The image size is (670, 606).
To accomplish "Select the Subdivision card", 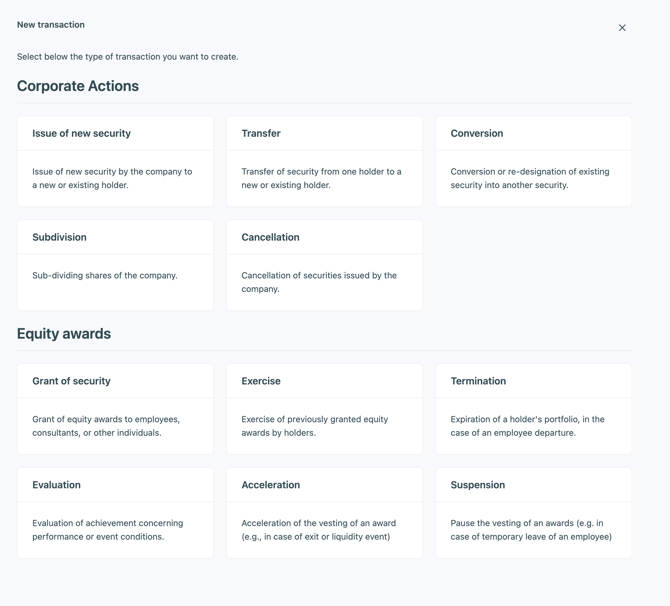I will (x=115, y=264).
